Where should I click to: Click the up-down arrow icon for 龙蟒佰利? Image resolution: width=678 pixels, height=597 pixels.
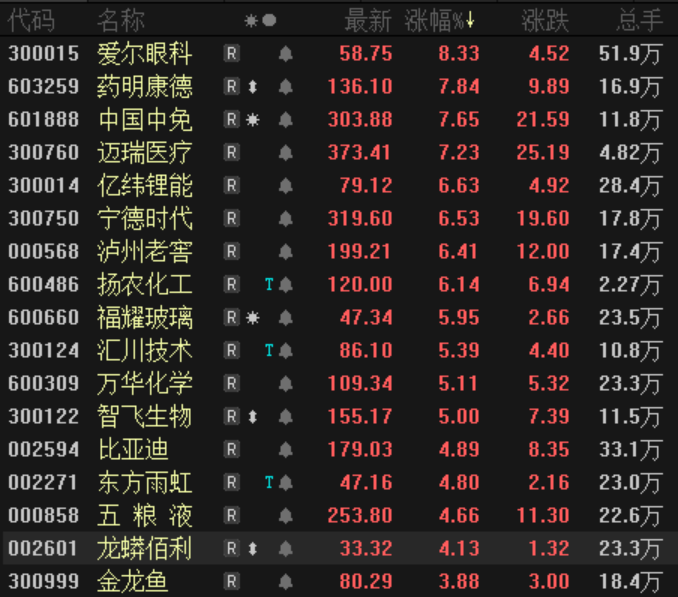pyautogui.click(x=253, y=548)
